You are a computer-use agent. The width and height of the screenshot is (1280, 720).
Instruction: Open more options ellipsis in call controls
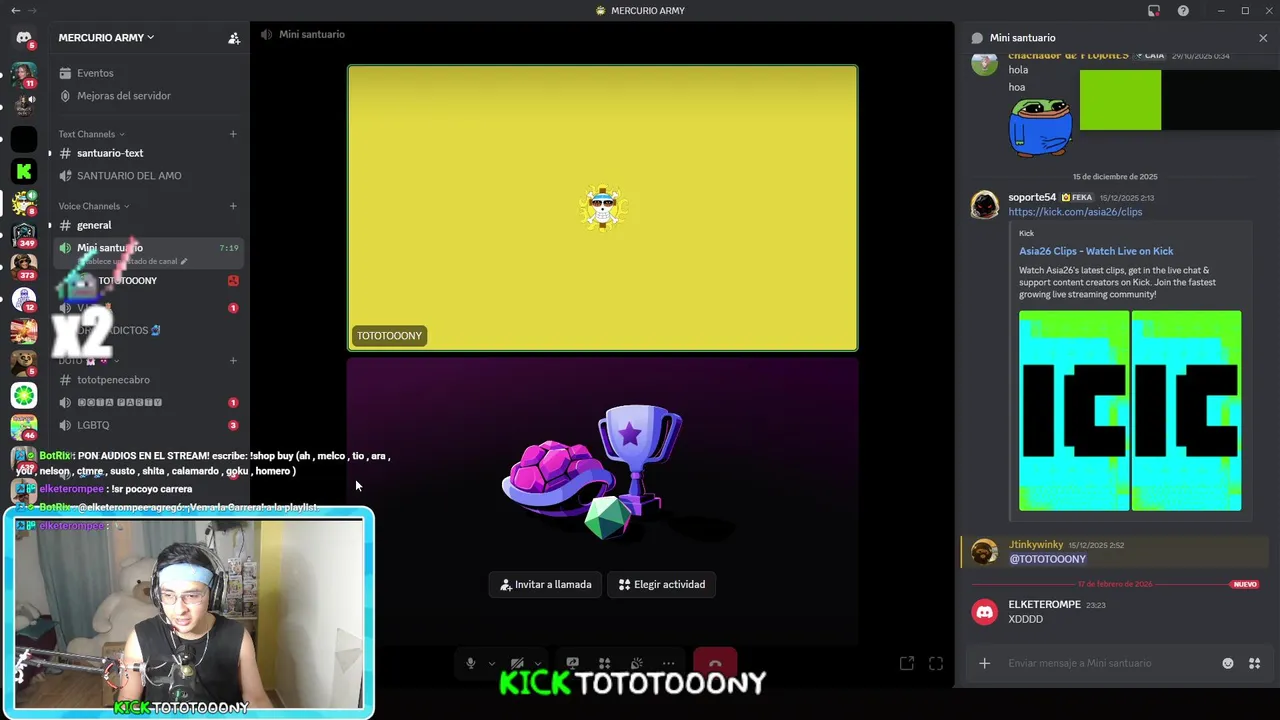coord(668,663)
